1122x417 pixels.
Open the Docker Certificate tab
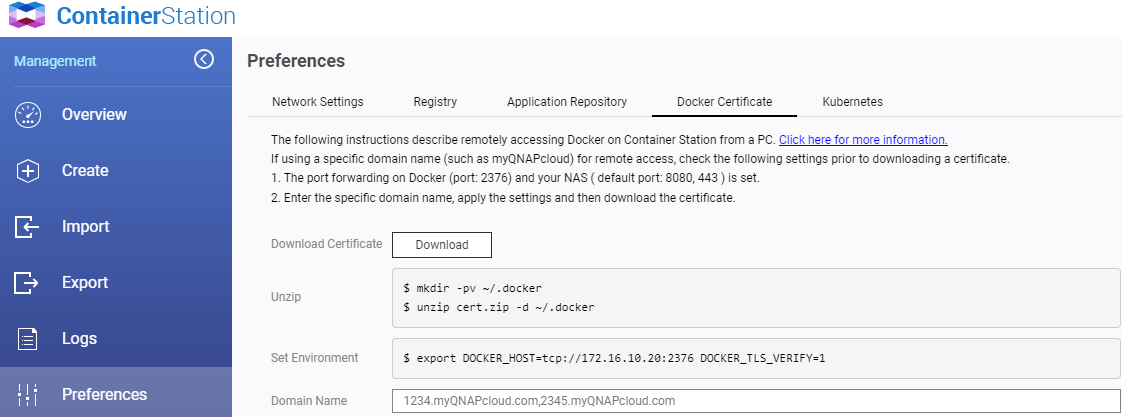coord(724,102)
